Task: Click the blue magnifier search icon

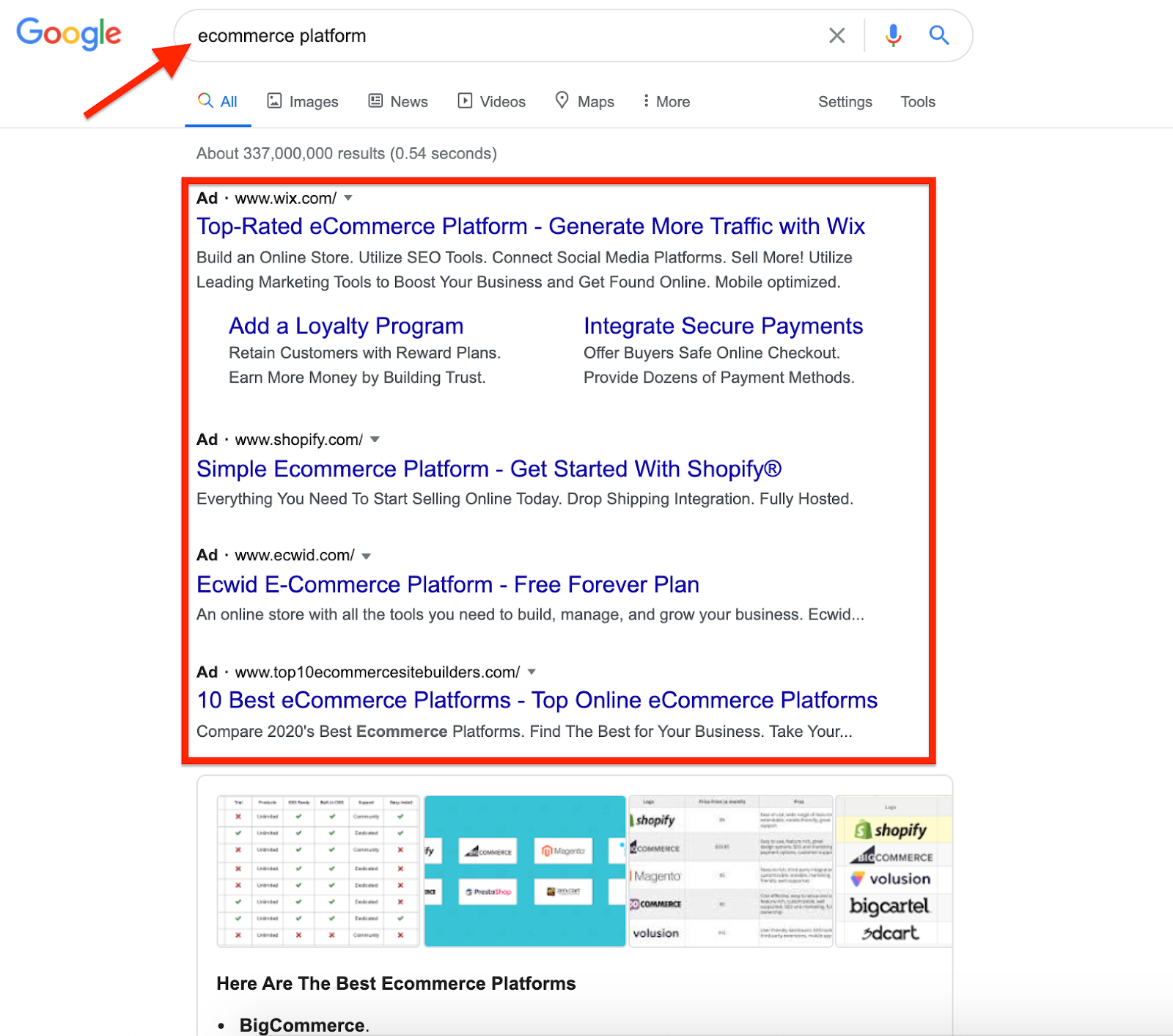Action: (x=939, y=34)
